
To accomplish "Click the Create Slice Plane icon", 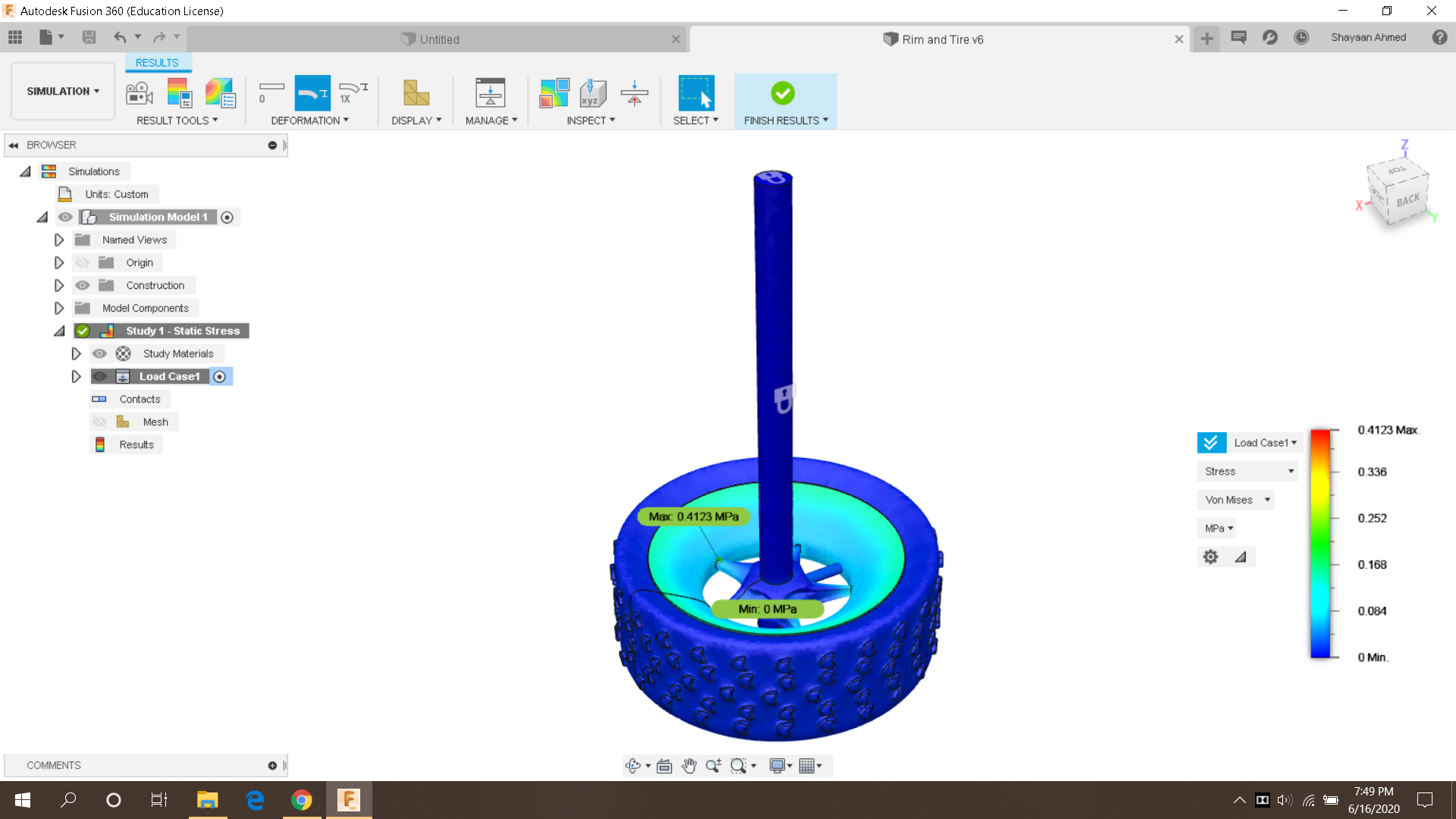I will coord(634,93).
